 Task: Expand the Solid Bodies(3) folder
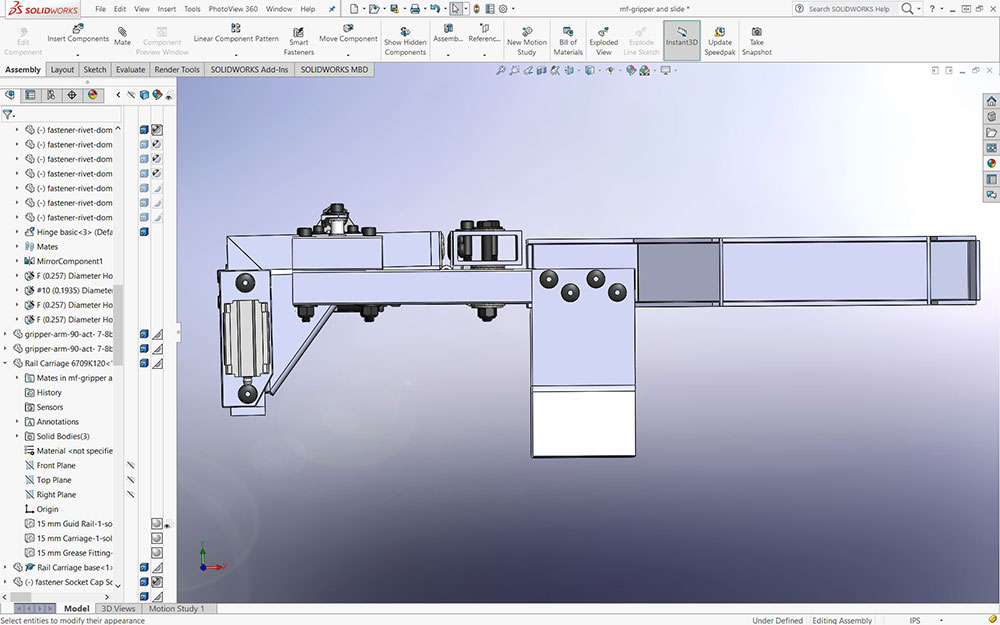[17, 437]
